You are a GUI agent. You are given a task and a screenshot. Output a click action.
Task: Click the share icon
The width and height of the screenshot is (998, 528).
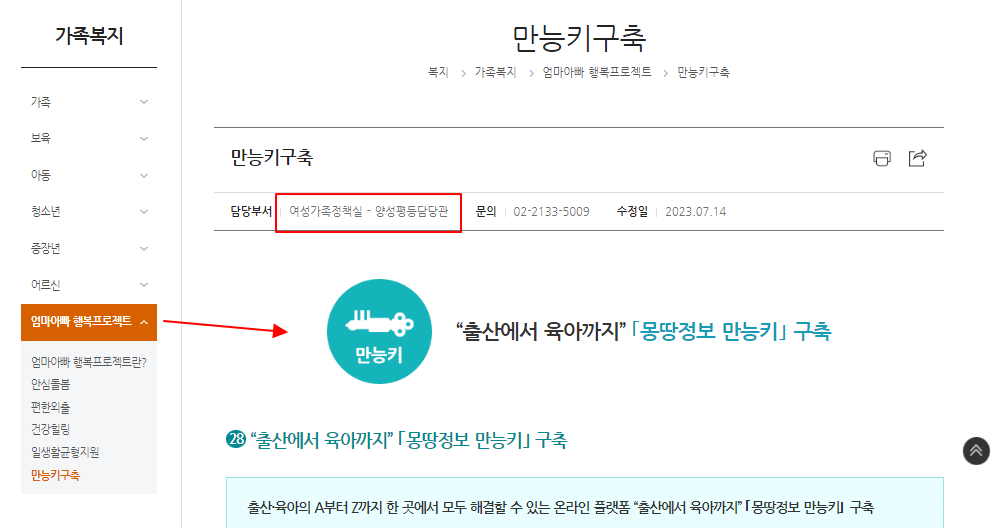tap(917, 158)
